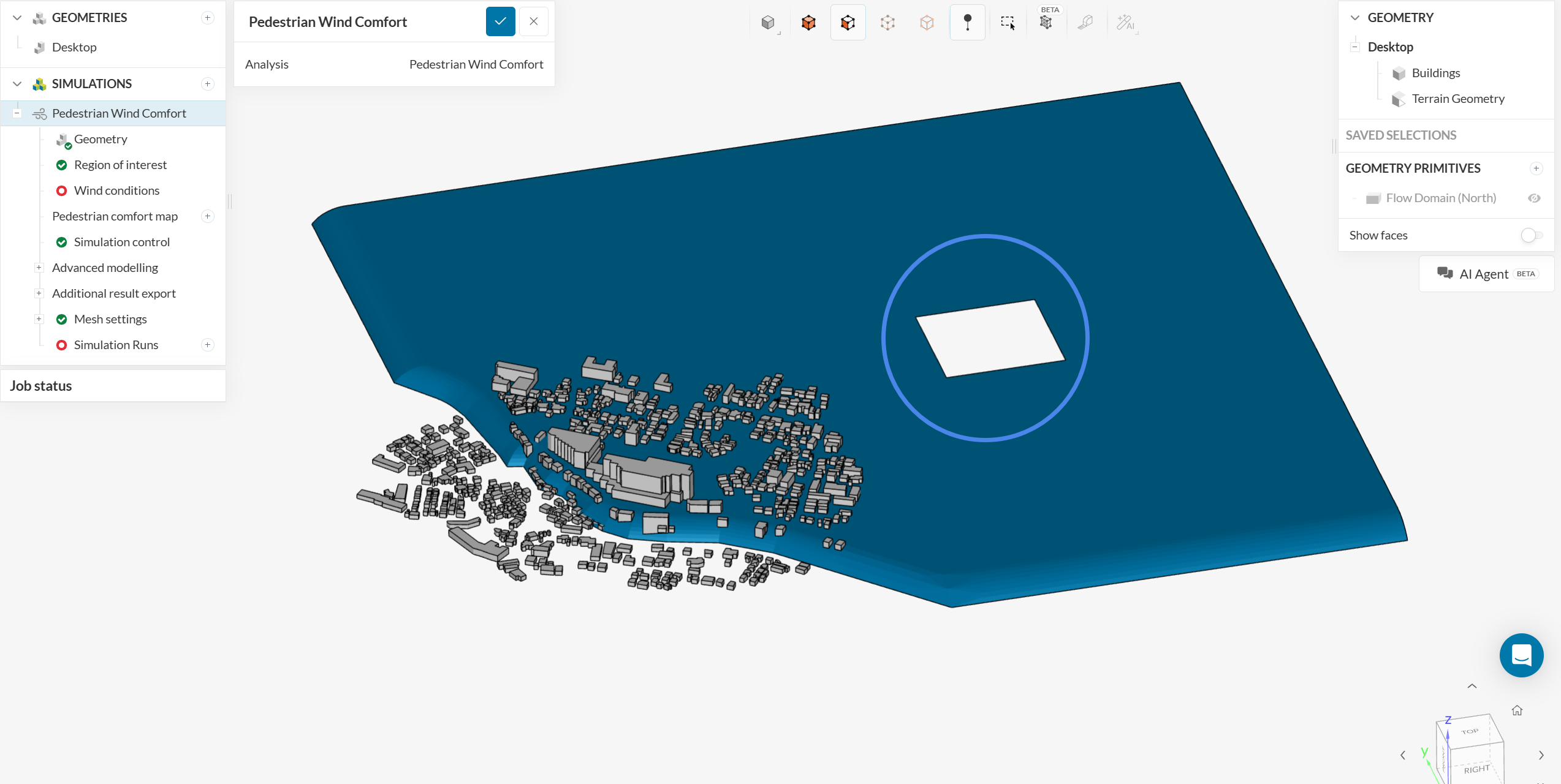The width and height of the screenshot is (1561, 784).
Task: Select the volume selection cube tool
Action: tap(808, 23)
